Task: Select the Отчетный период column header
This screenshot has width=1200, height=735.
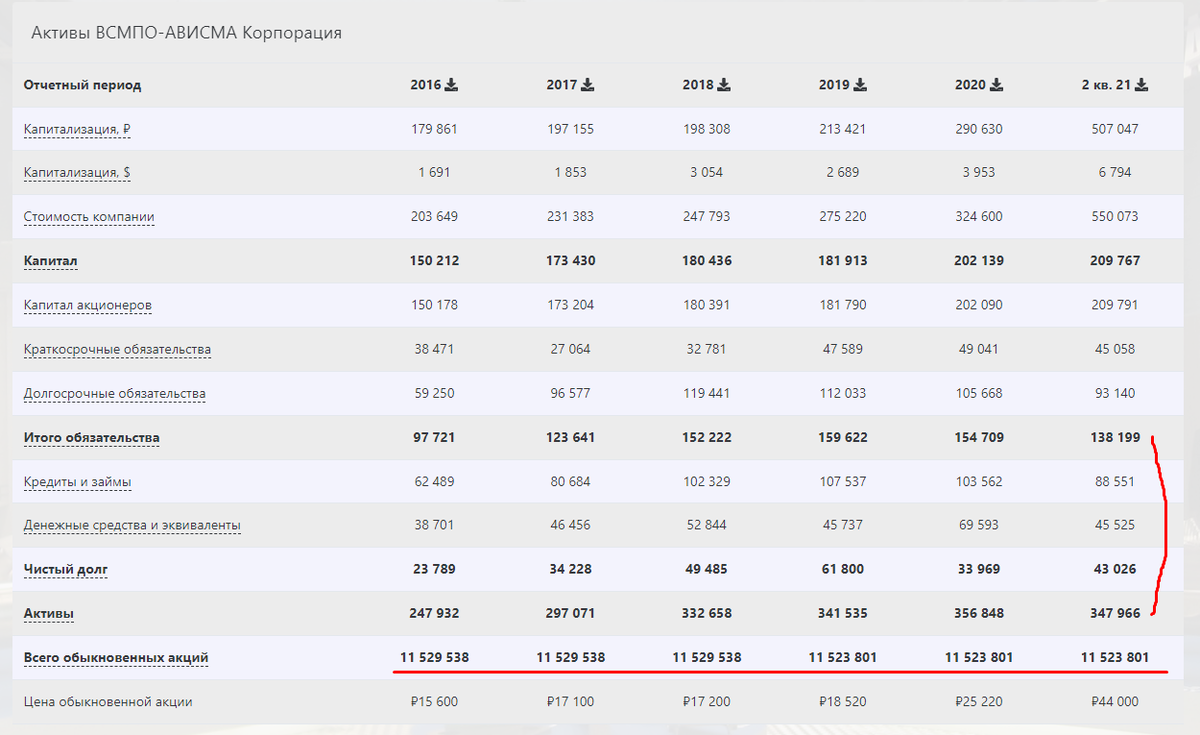Action: pos(83,85)
